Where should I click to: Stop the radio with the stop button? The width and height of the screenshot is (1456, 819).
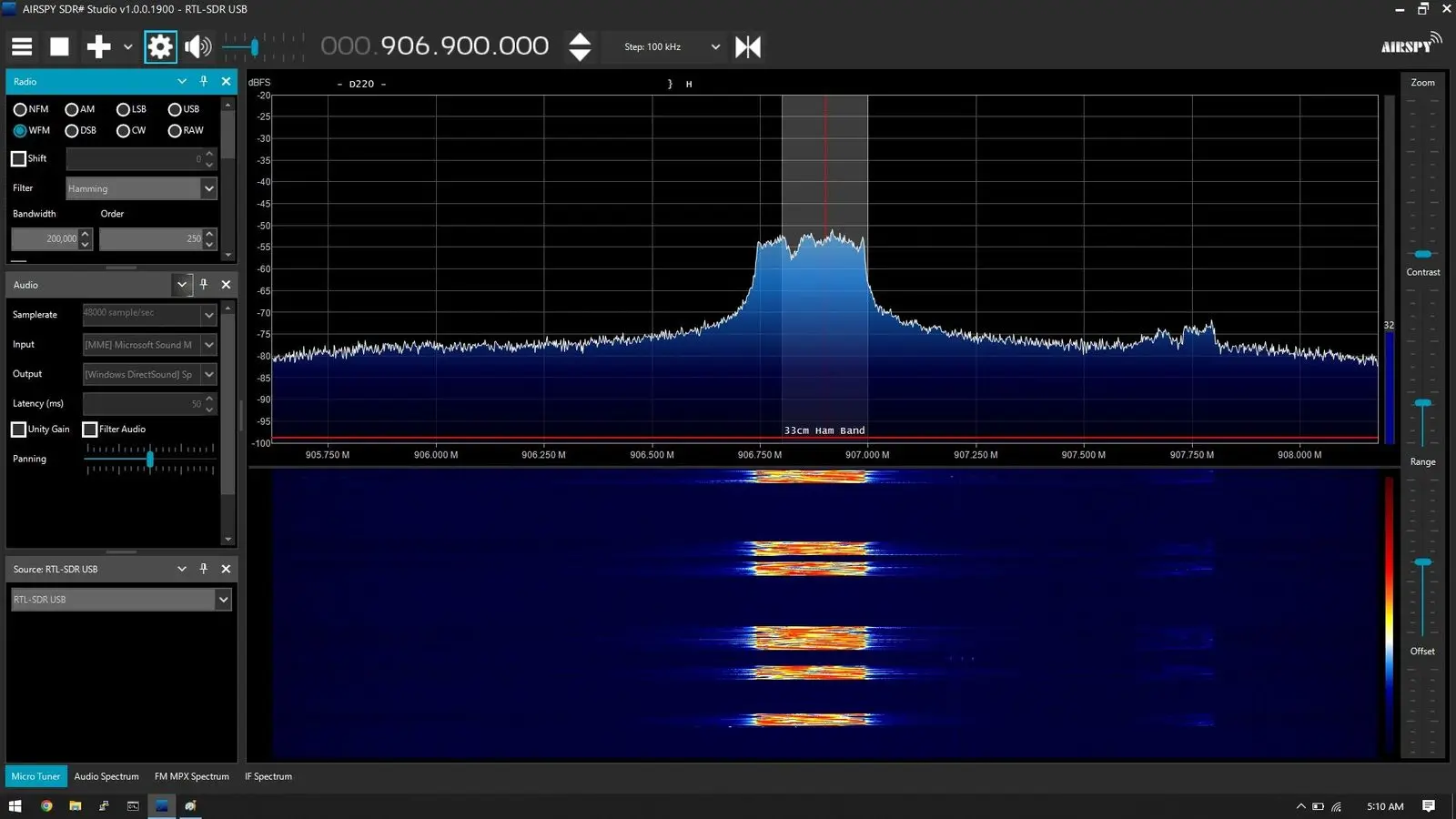[x=59, y=46]
